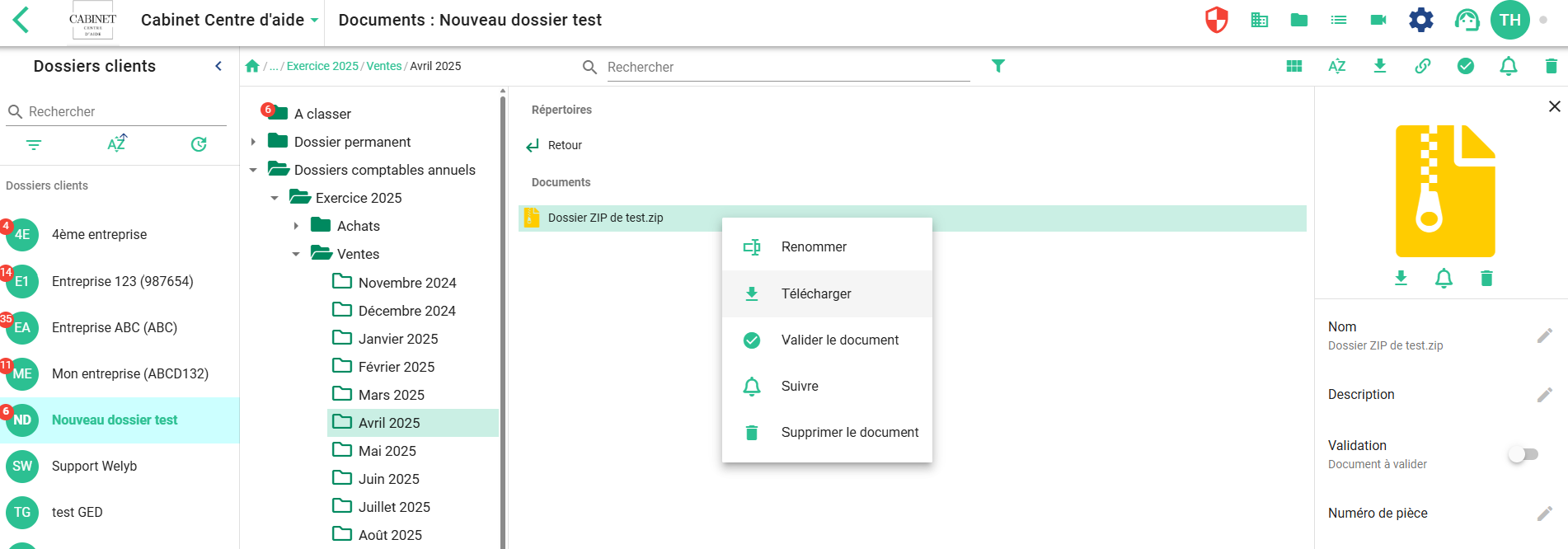
Task: Open the building/company icon in top bar
Action: coord(1260,20)
